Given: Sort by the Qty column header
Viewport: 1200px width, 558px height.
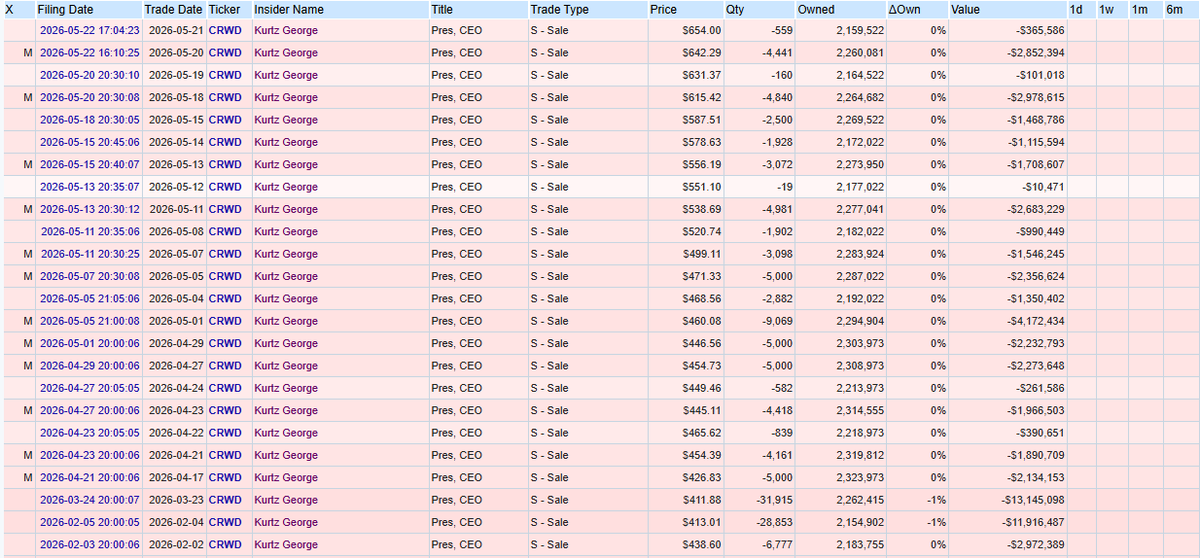Looking at the screenshot, I should 734,9.
